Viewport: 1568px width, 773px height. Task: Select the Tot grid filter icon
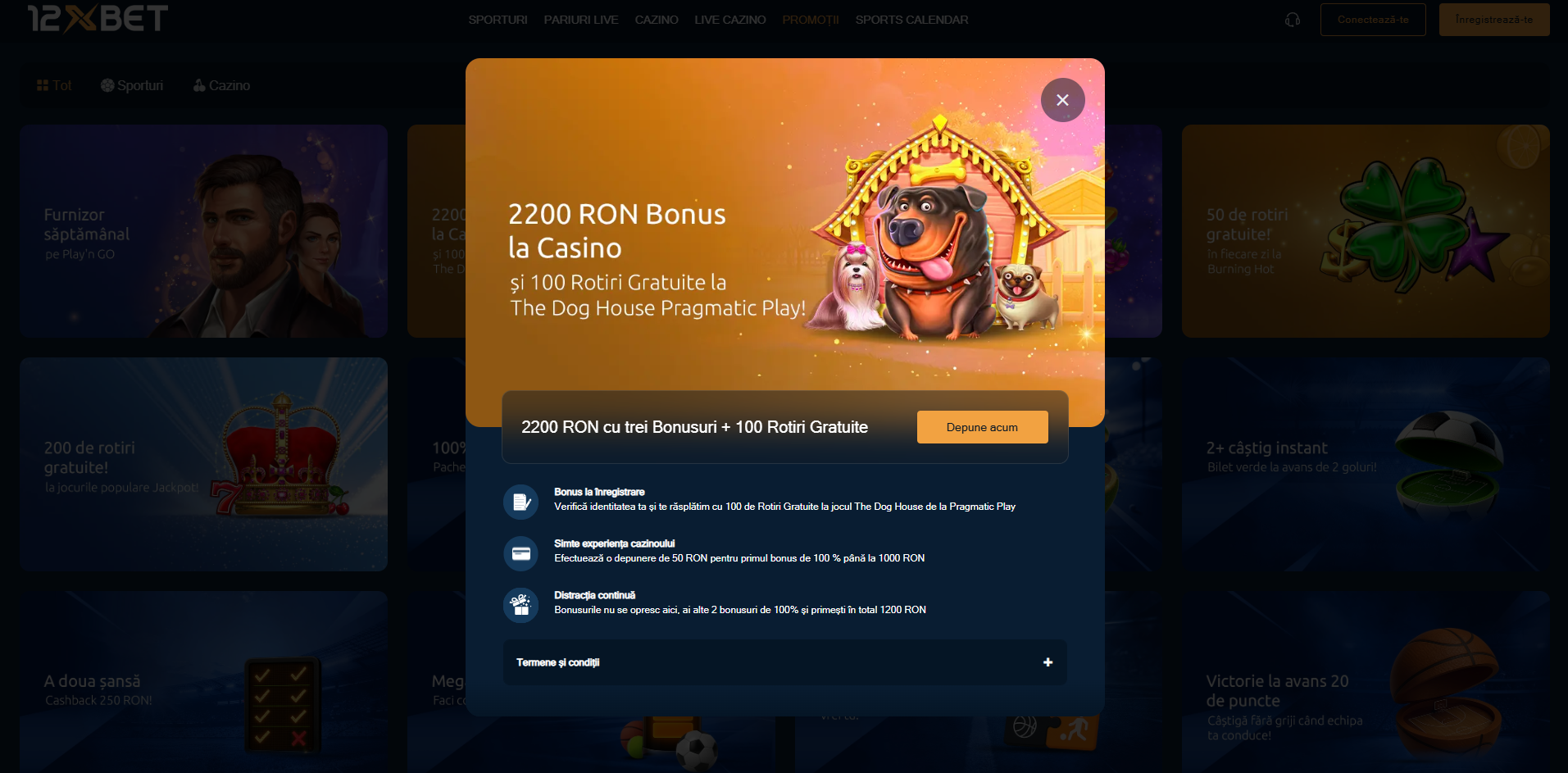coord(43,85)
